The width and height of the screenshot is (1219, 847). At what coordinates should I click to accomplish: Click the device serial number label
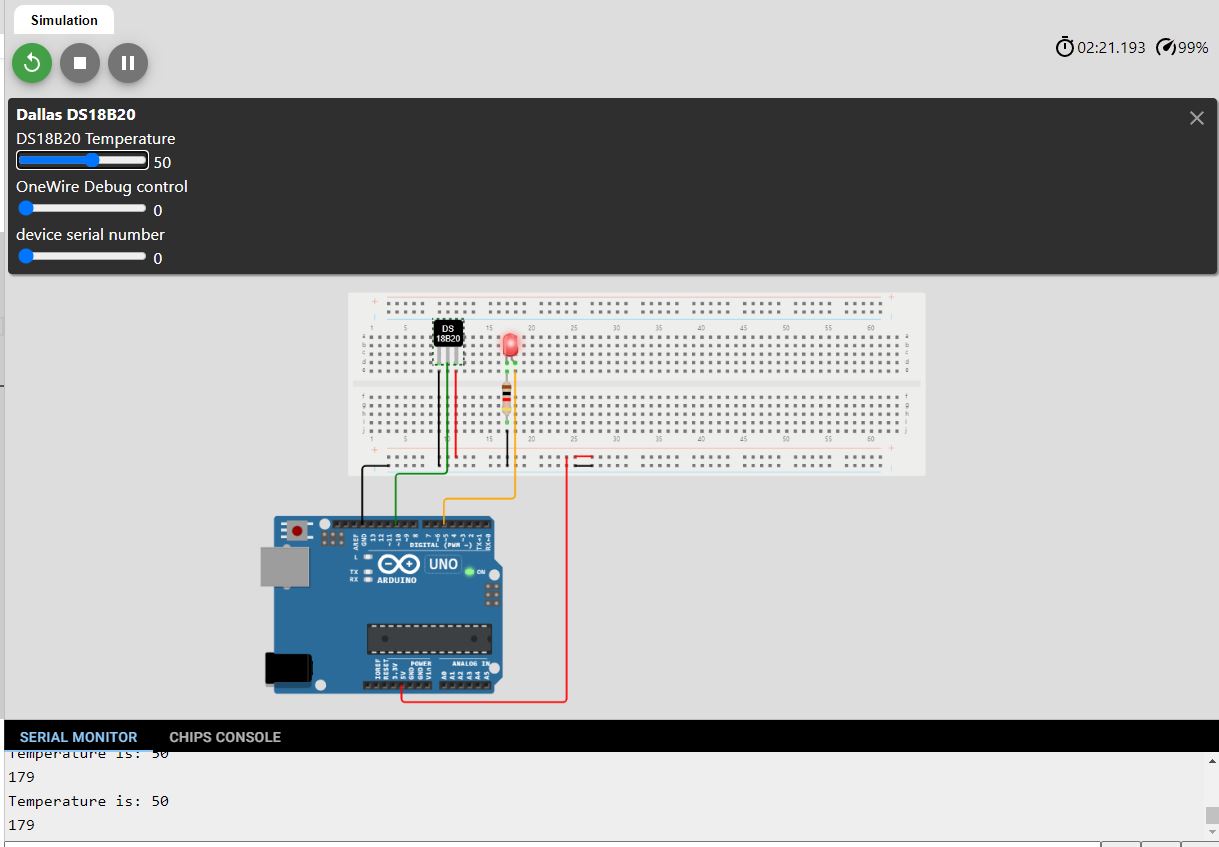(91, 235)
